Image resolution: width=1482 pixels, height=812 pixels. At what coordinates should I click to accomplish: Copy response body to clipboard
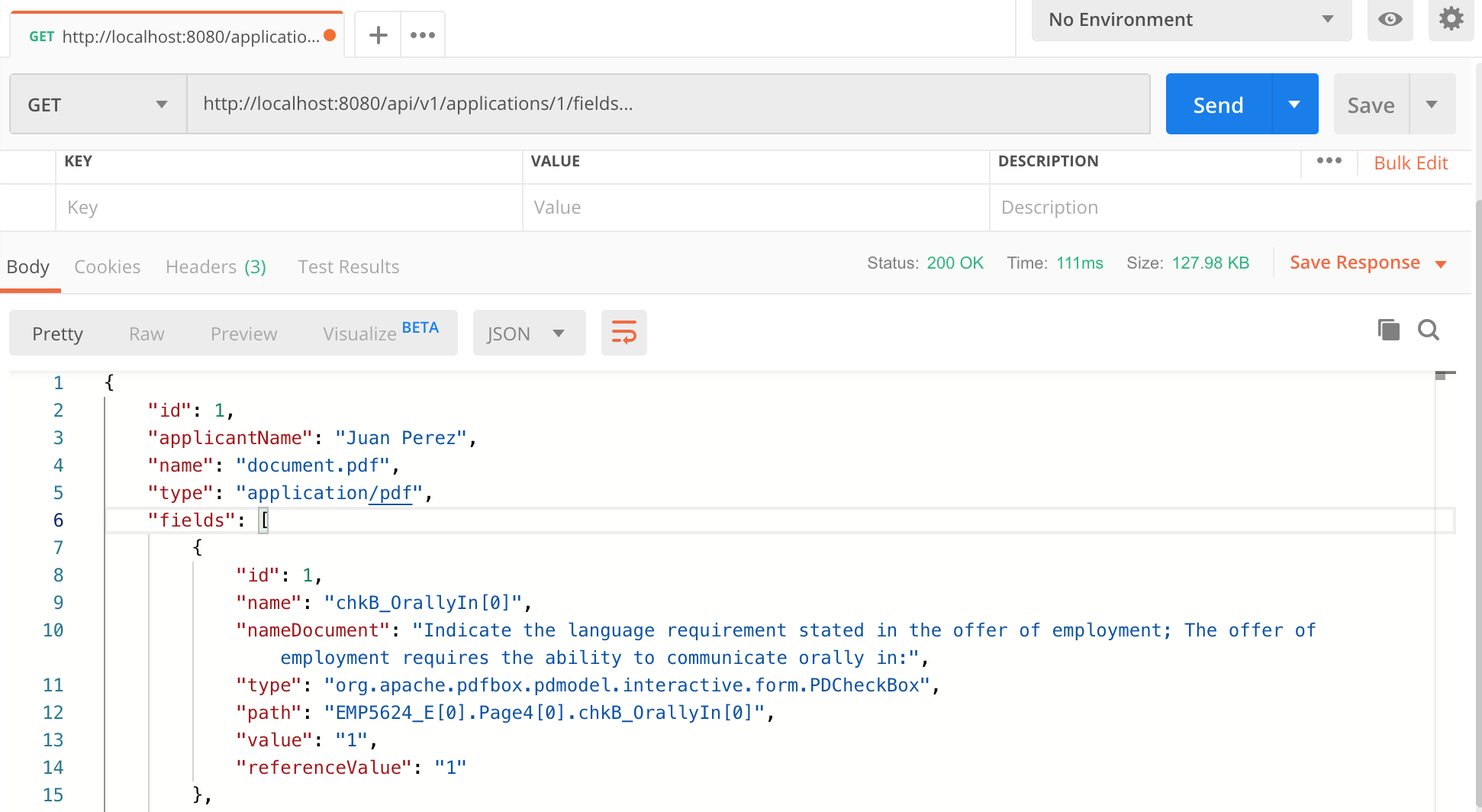click(x=1388, y=330)
